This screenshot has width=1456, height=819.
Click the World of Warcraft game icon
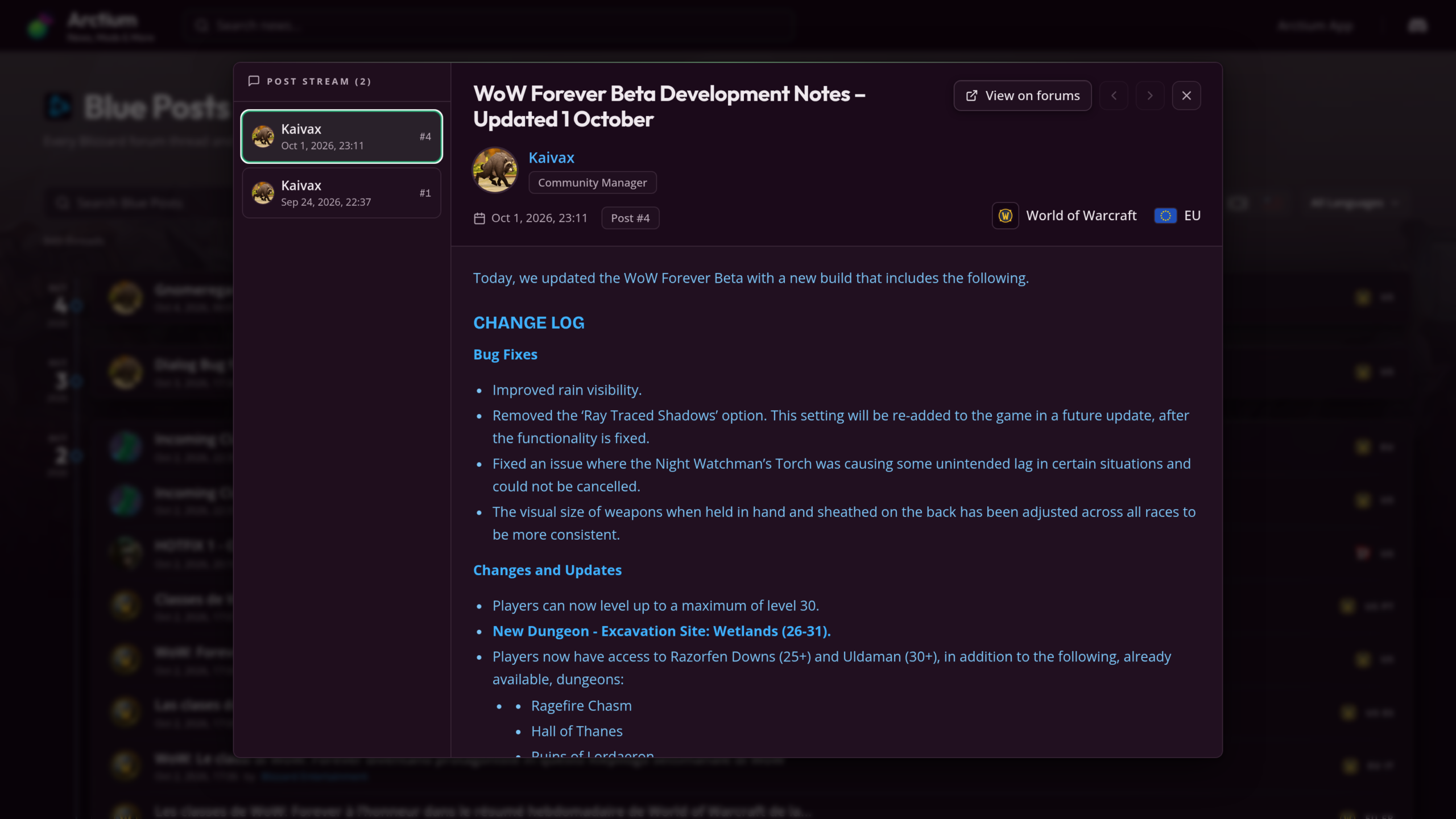[1005, 216]
